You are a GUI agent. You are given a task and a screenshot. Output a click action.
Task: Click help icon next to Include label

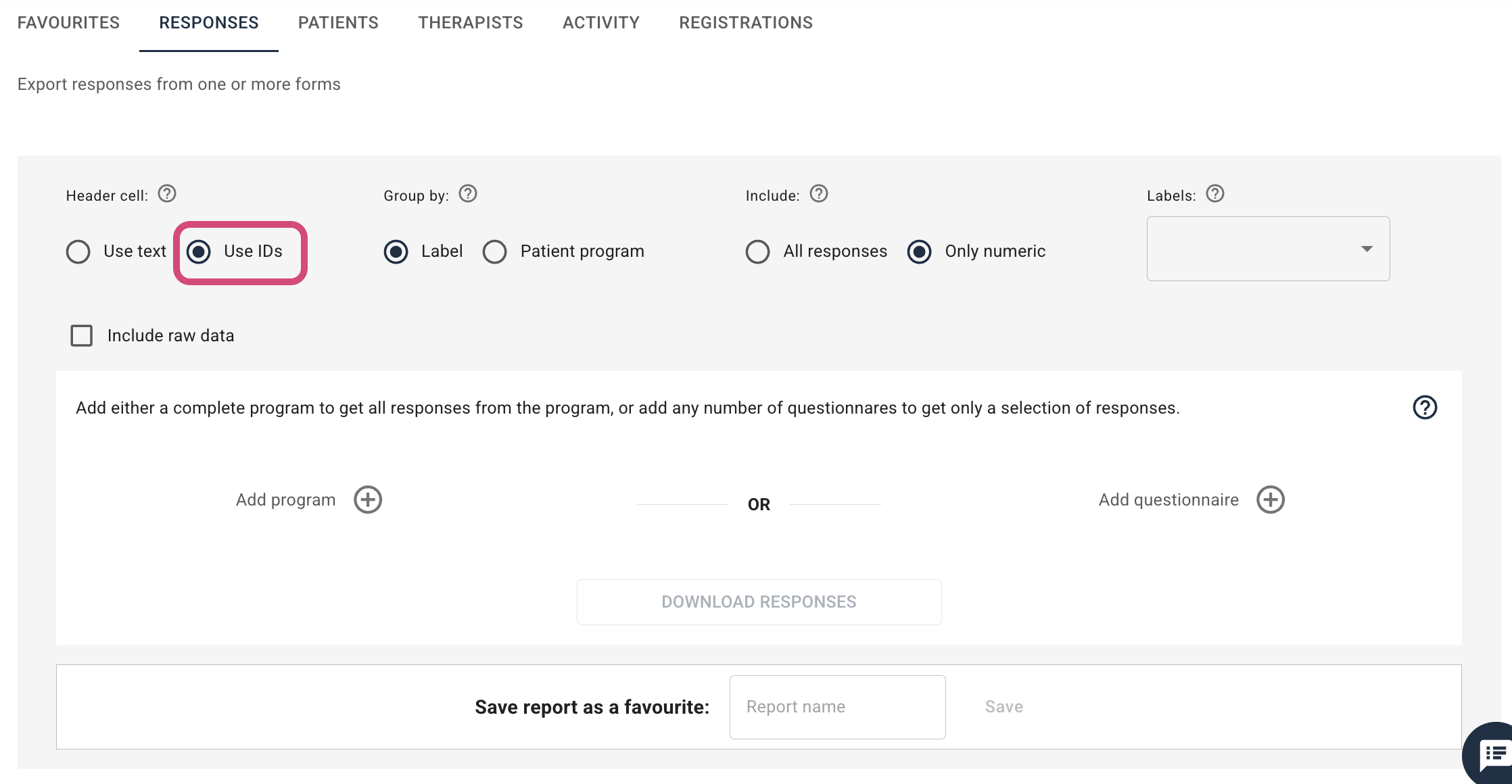click(x=819, y=194)
